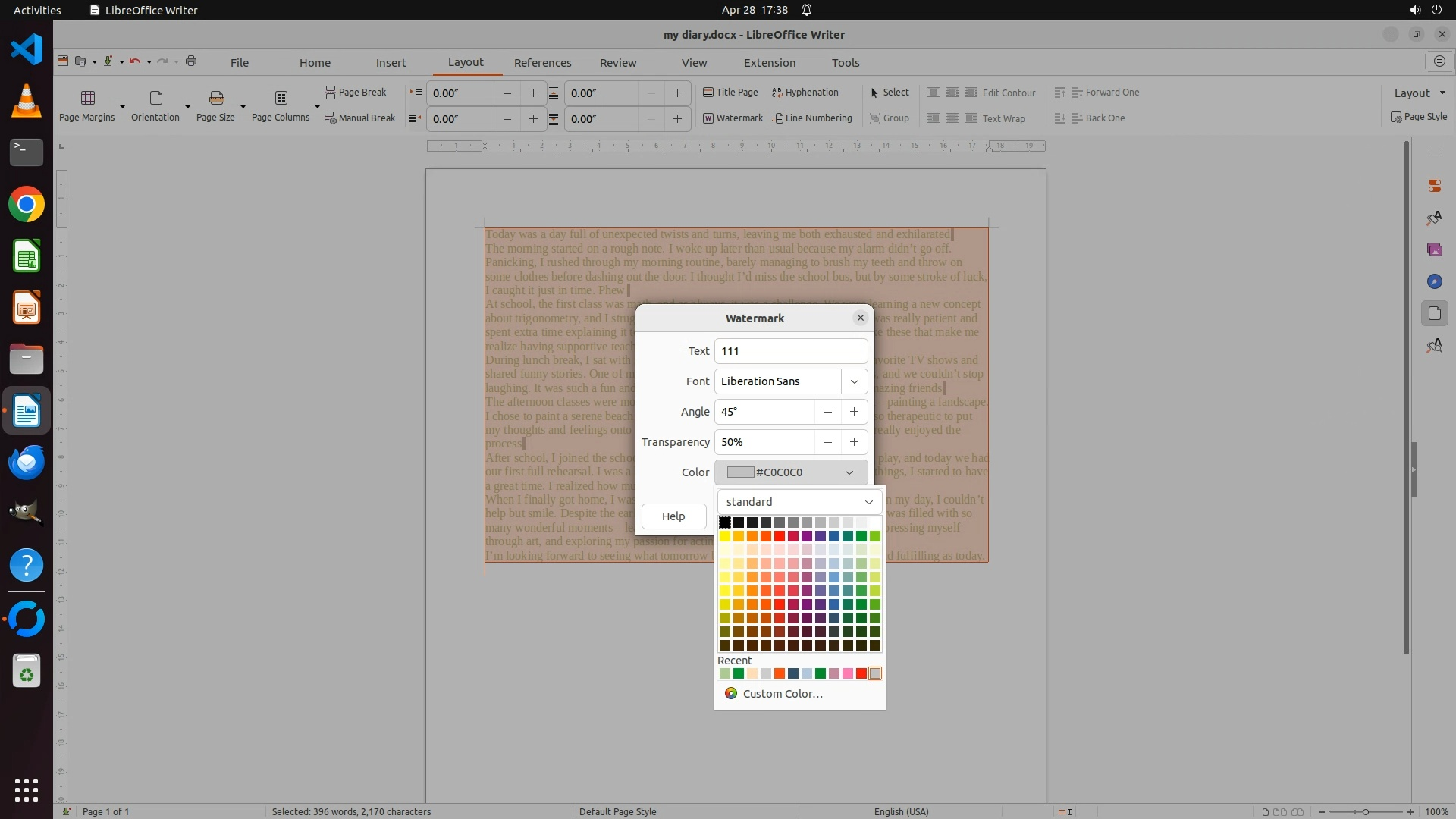
Task: Open the sidebar Gallery icon
Action: pyautogui.click(x=1434, y=249)
